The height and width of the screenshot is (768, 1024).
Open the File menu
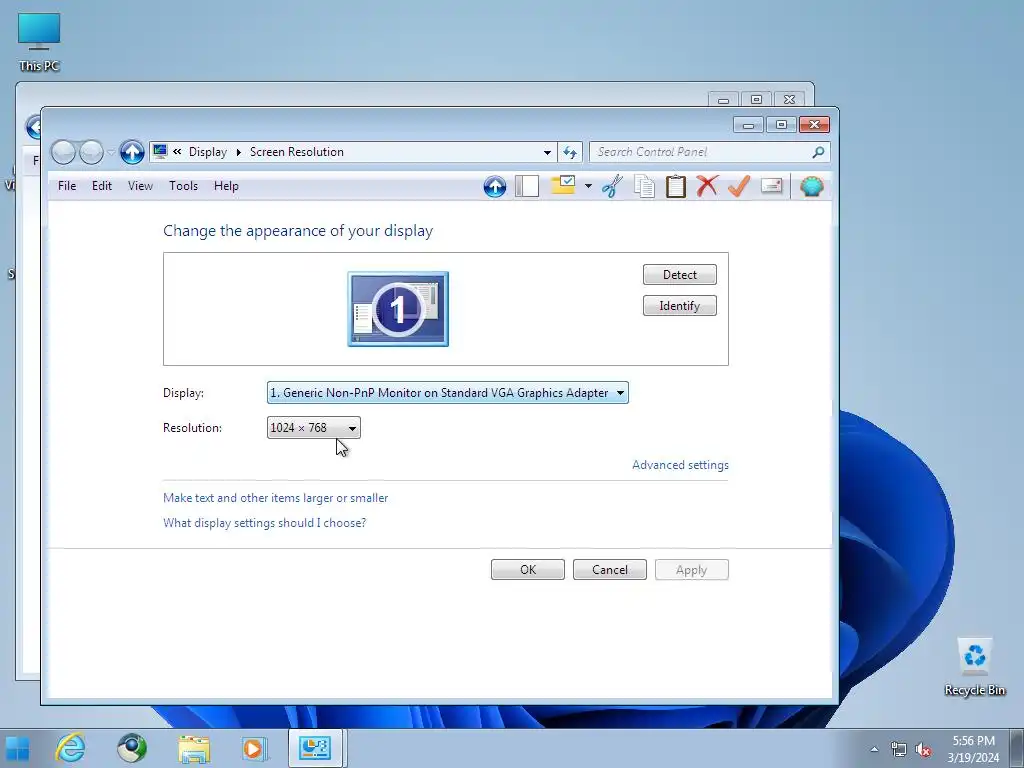coord(67,186)
